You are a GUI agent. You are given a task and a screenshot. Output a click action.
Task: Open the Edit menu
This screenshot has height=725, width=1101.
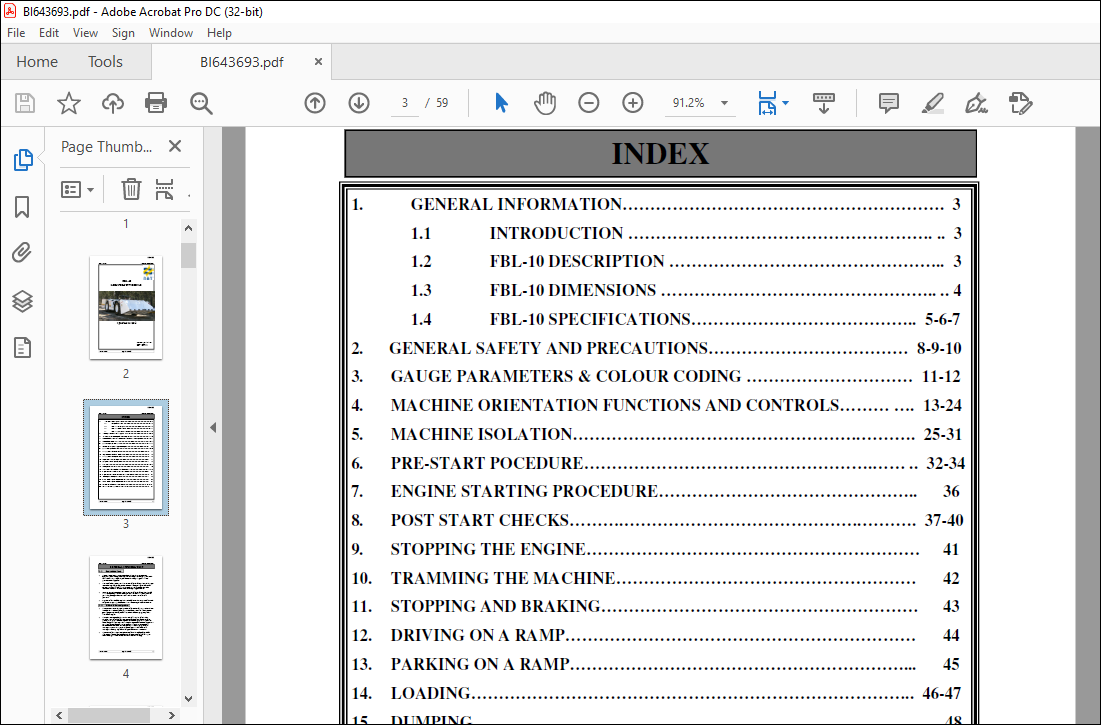pos(48,33)
